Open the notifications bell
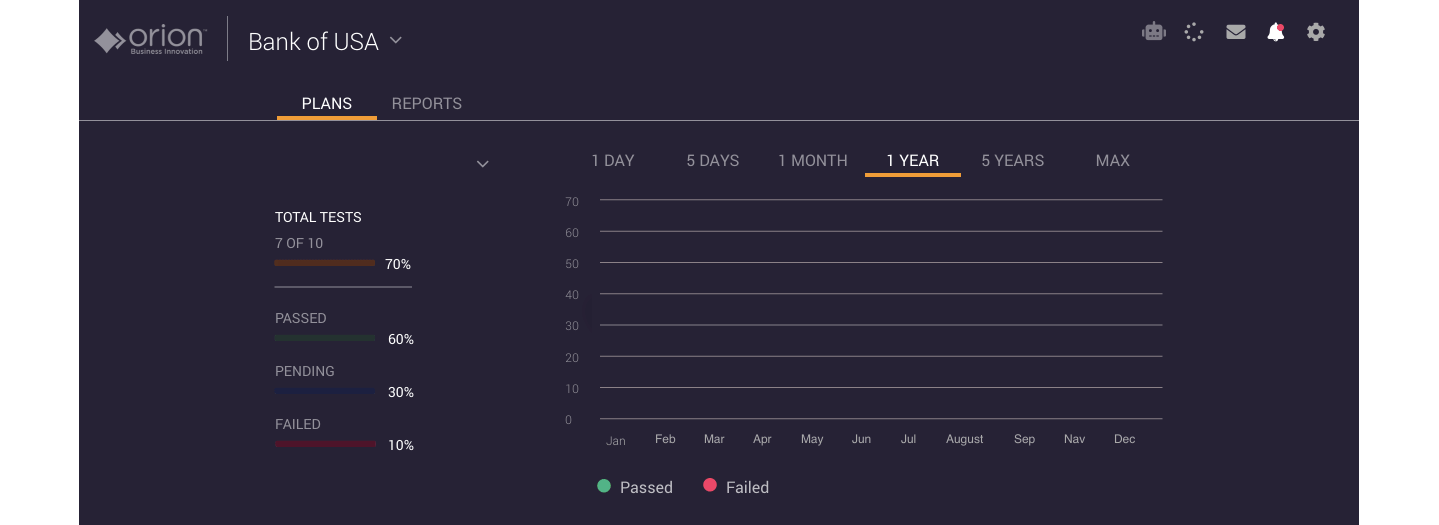Viewport: 1439px width, 525px height. click(x=1276, y=32)
